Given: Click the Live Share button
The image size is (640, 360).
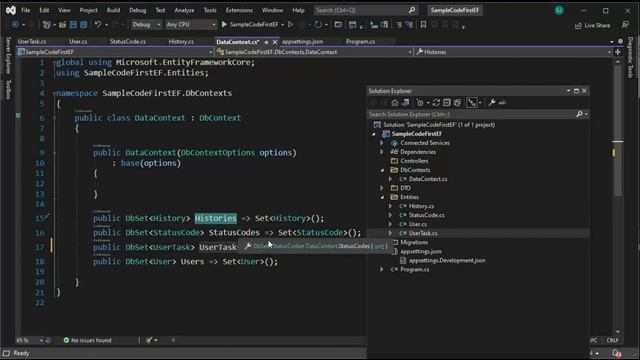Looking at the screenshot, I should tap(593, 26).
